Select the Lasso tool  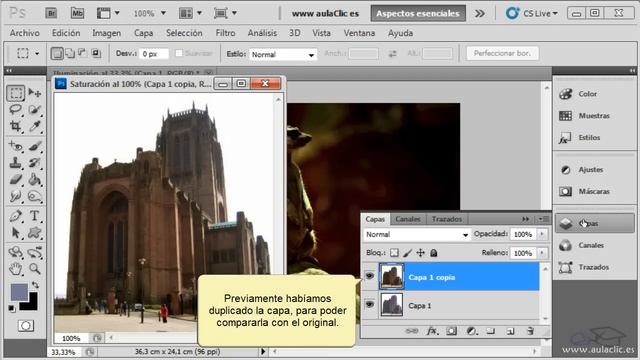[16, 109]
